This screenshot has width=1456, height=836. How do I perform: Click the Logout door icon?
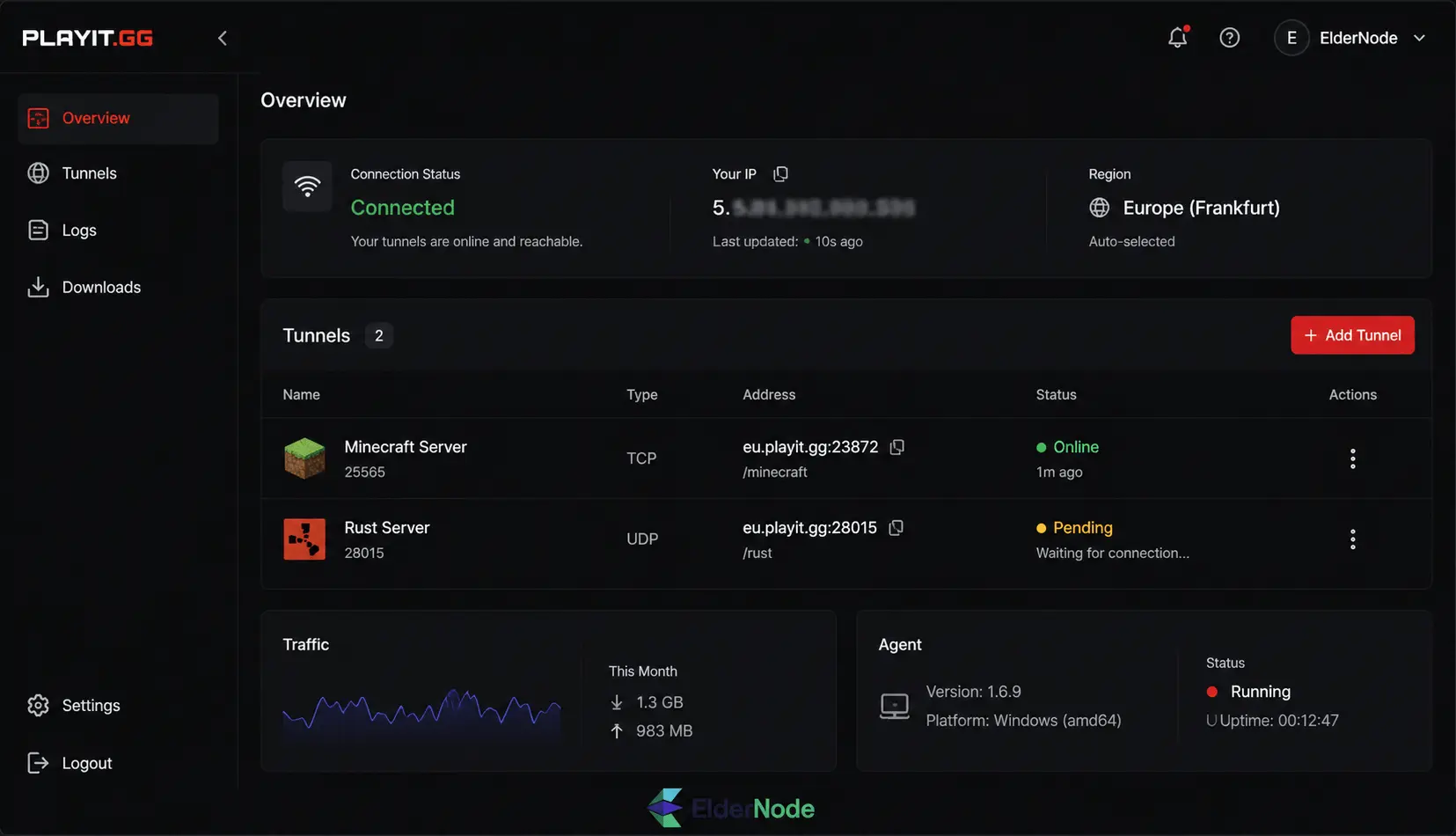coord(38,763)
